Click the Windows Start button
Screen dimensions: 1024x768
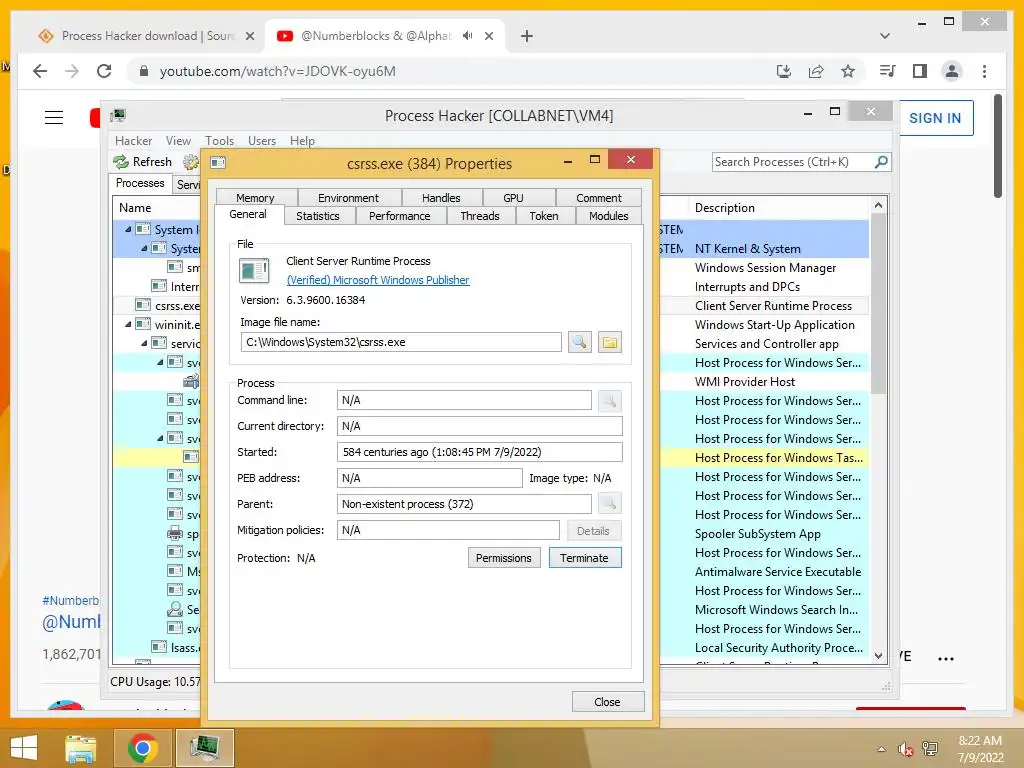tap(24, 748)
